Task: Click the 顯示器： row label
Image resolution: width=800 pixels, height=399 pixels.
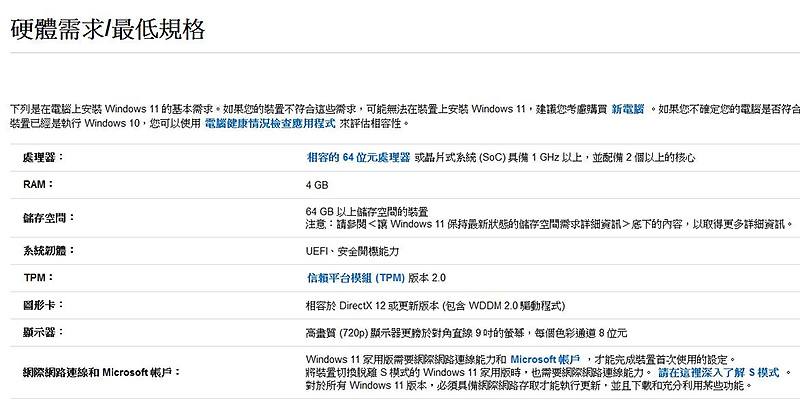Action: tap(44, 332)
